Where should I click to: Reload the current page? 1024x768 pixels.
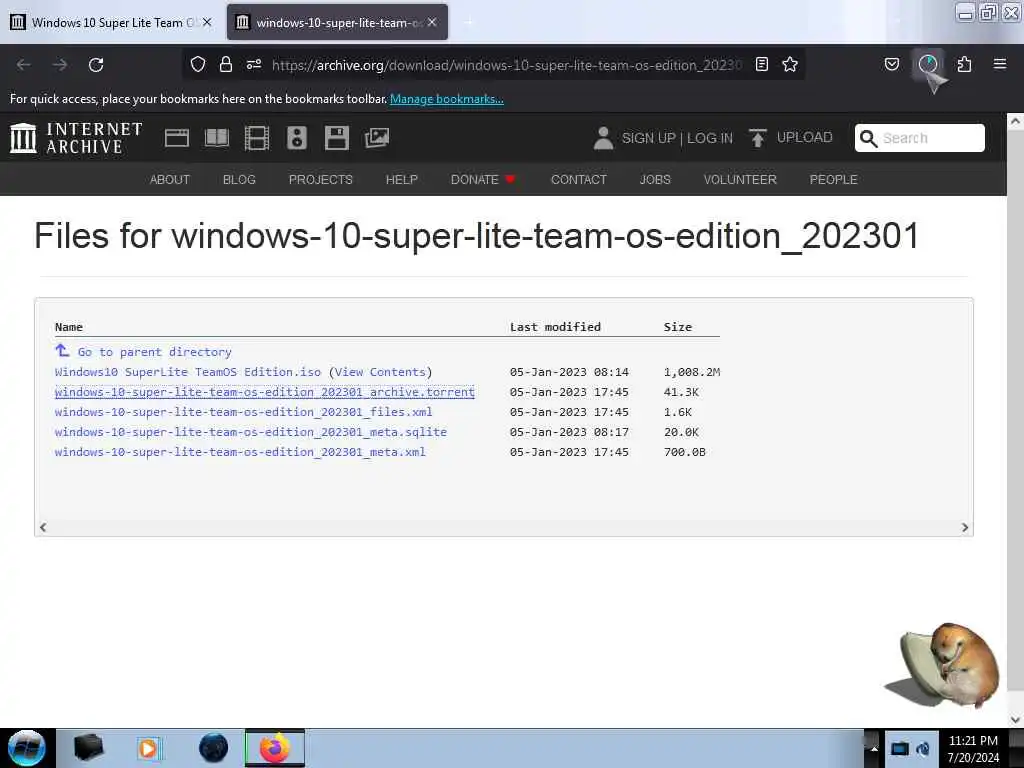pyautogui.click(x=96, y=65)
